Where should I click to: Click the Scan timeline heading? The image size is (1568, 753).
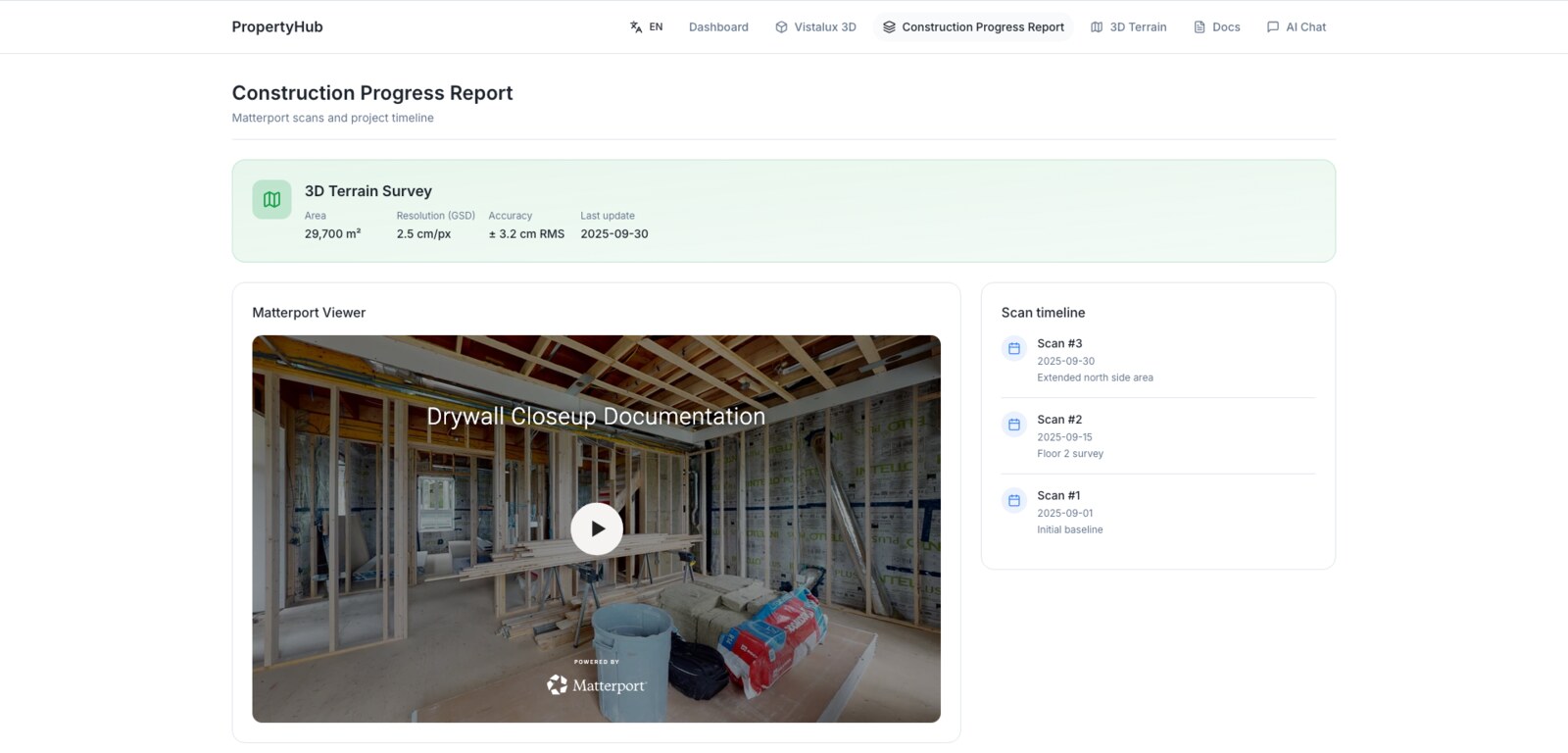click(1043, 313)
